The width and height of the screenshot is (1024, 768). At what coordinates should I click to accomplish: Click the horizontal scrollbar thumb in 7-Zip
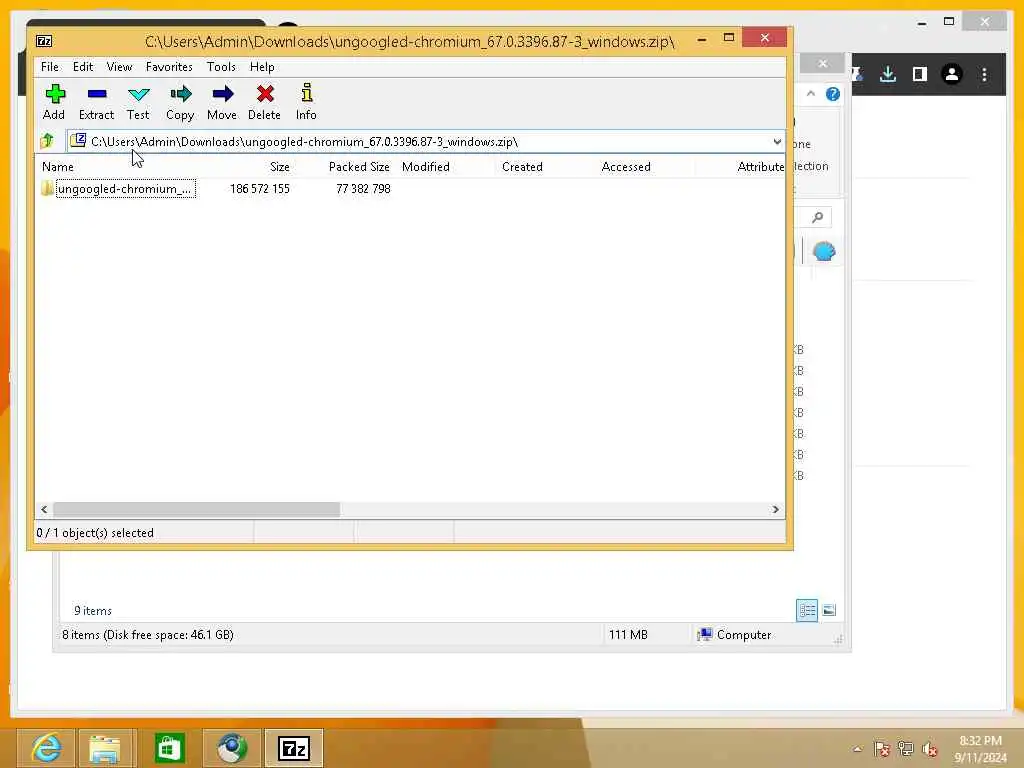point(196,509)
